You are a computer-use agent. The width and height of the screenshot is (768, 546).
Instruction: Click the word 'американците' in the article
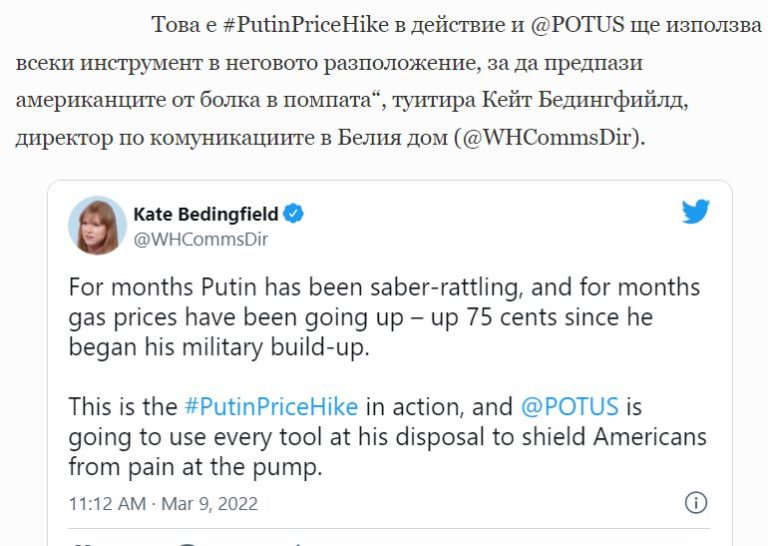point(80,100)
